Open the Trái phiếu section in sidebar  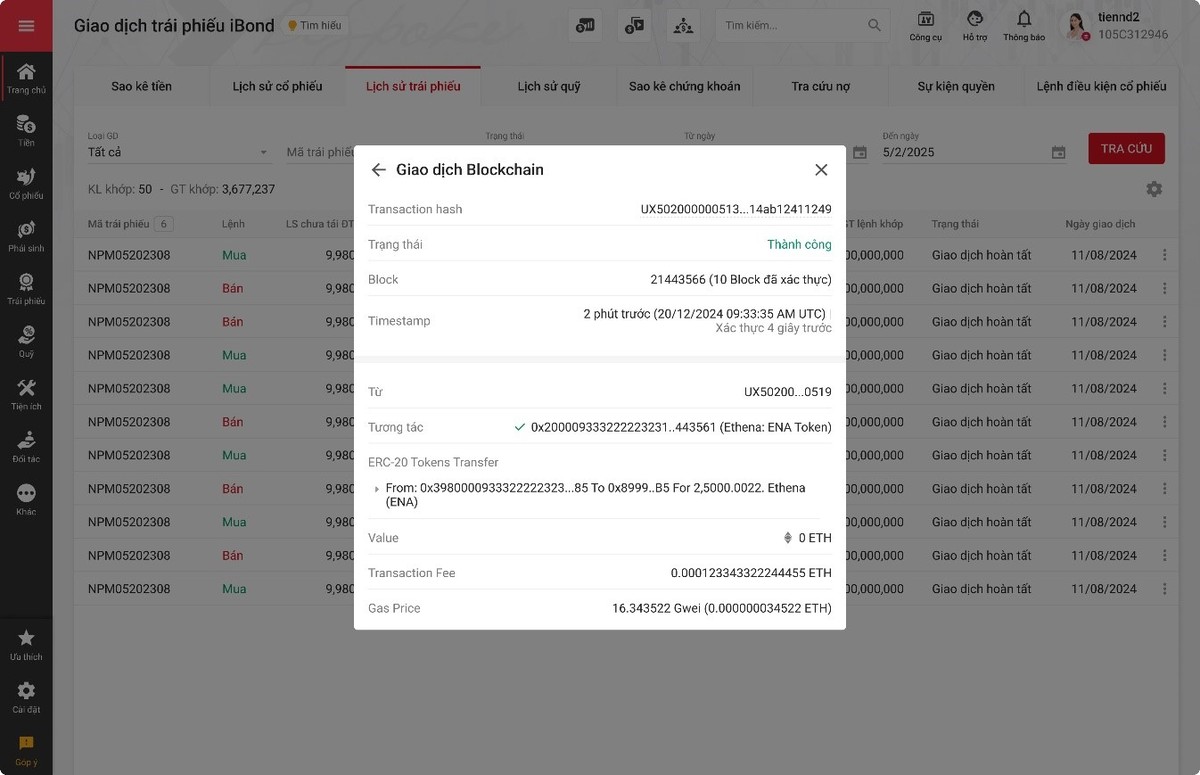point(26,288)
